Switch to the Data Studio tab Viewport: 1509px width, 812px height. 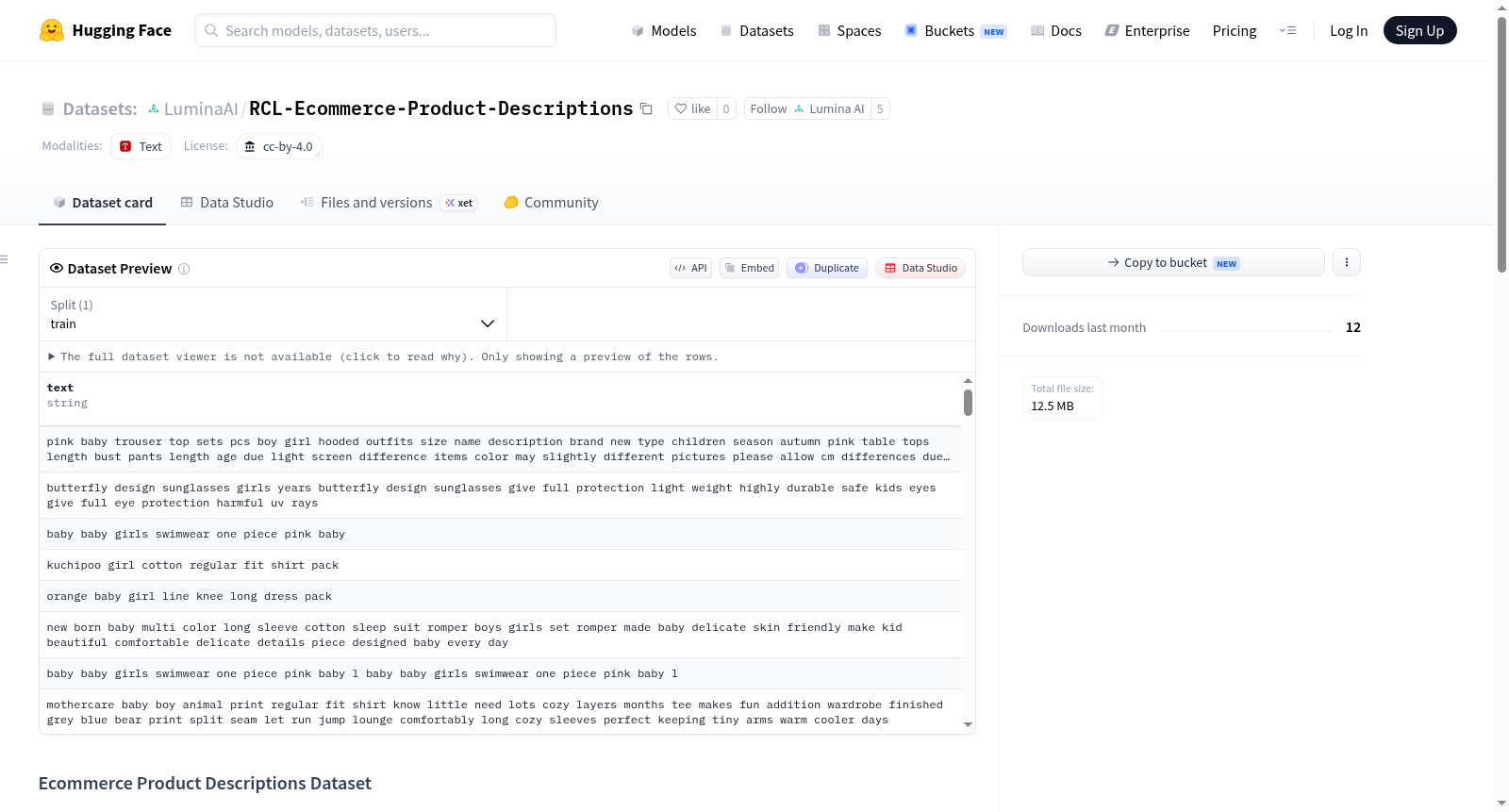click(x=227, y=202)
